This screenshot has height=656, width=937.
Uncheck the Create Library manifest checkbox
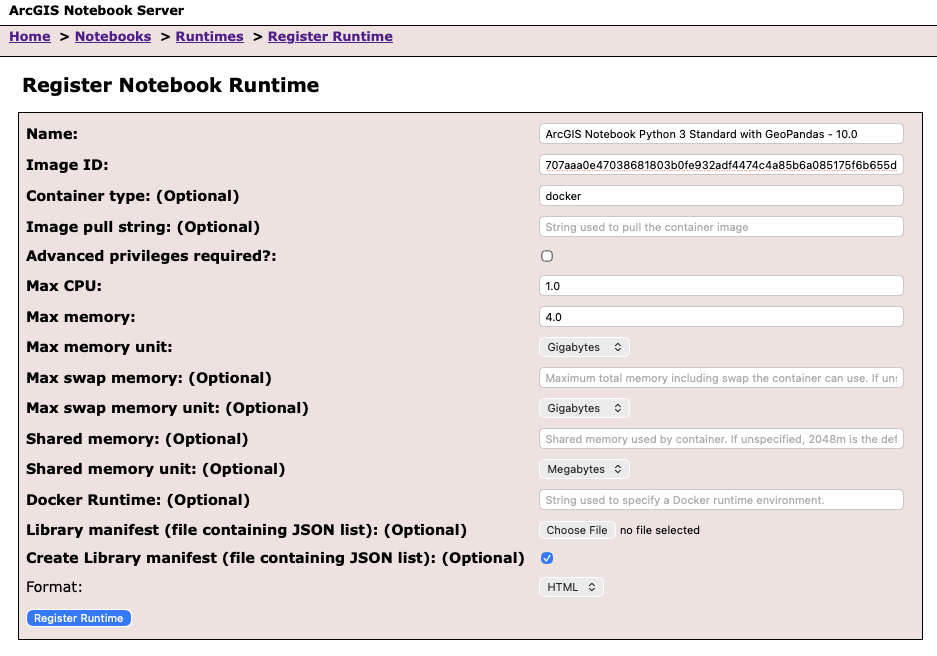[x=547, y=558]
